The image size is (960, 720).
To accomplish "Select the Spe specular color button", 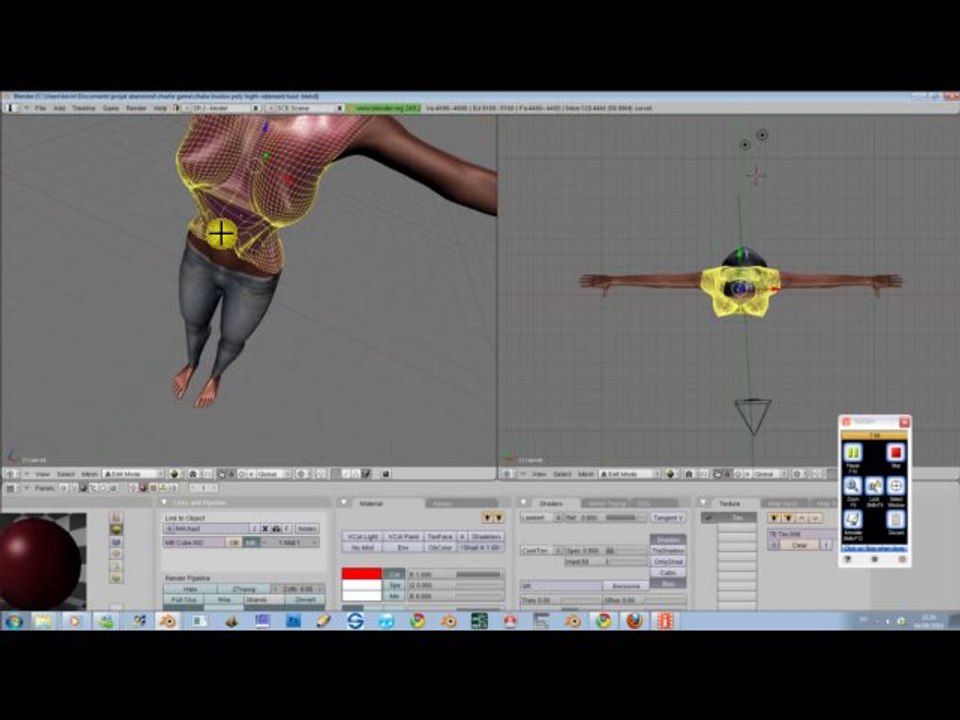I will click(x=395, y=585).
